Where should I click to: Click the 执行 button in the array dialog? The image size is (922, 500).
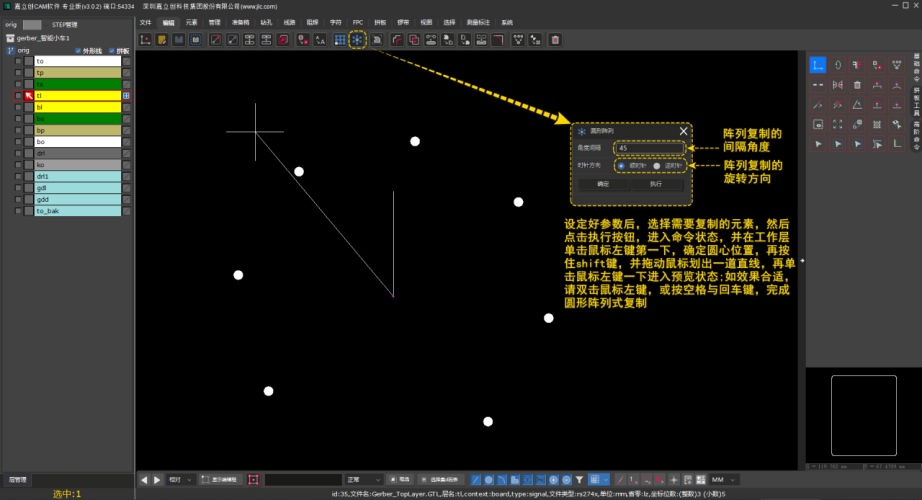tap(656, 184)
